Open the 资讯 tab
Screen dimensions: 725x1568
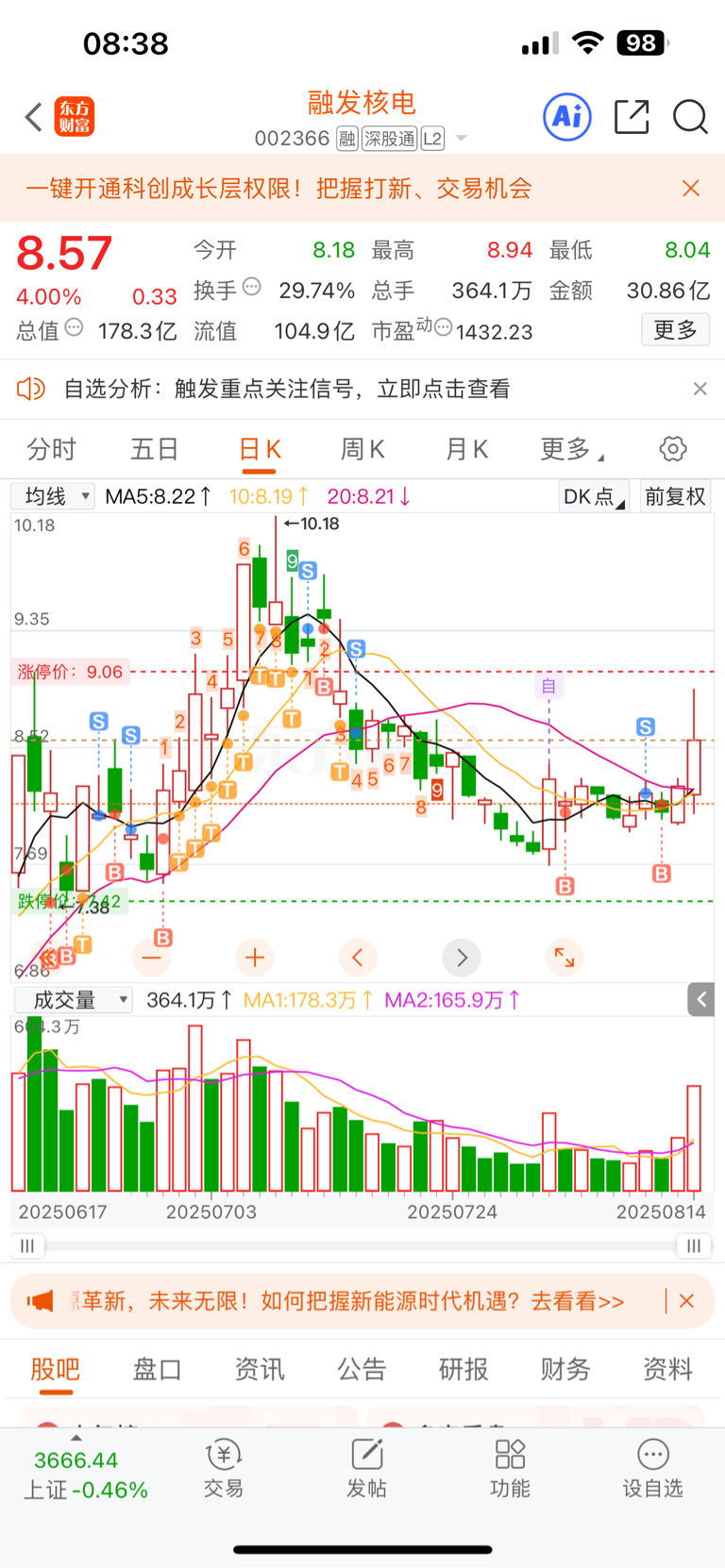tap(260, 1369)
